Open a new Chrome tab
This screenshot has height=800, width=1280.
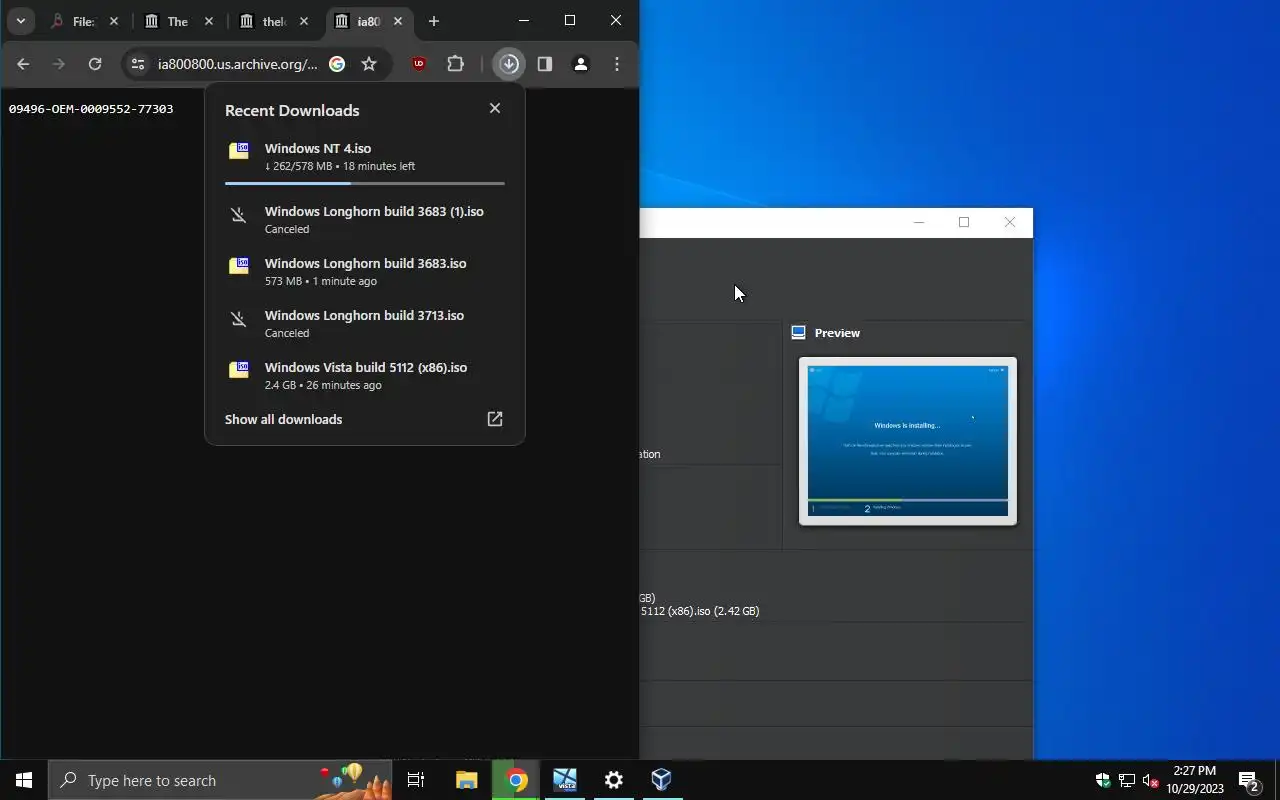(x=433, y=21)
